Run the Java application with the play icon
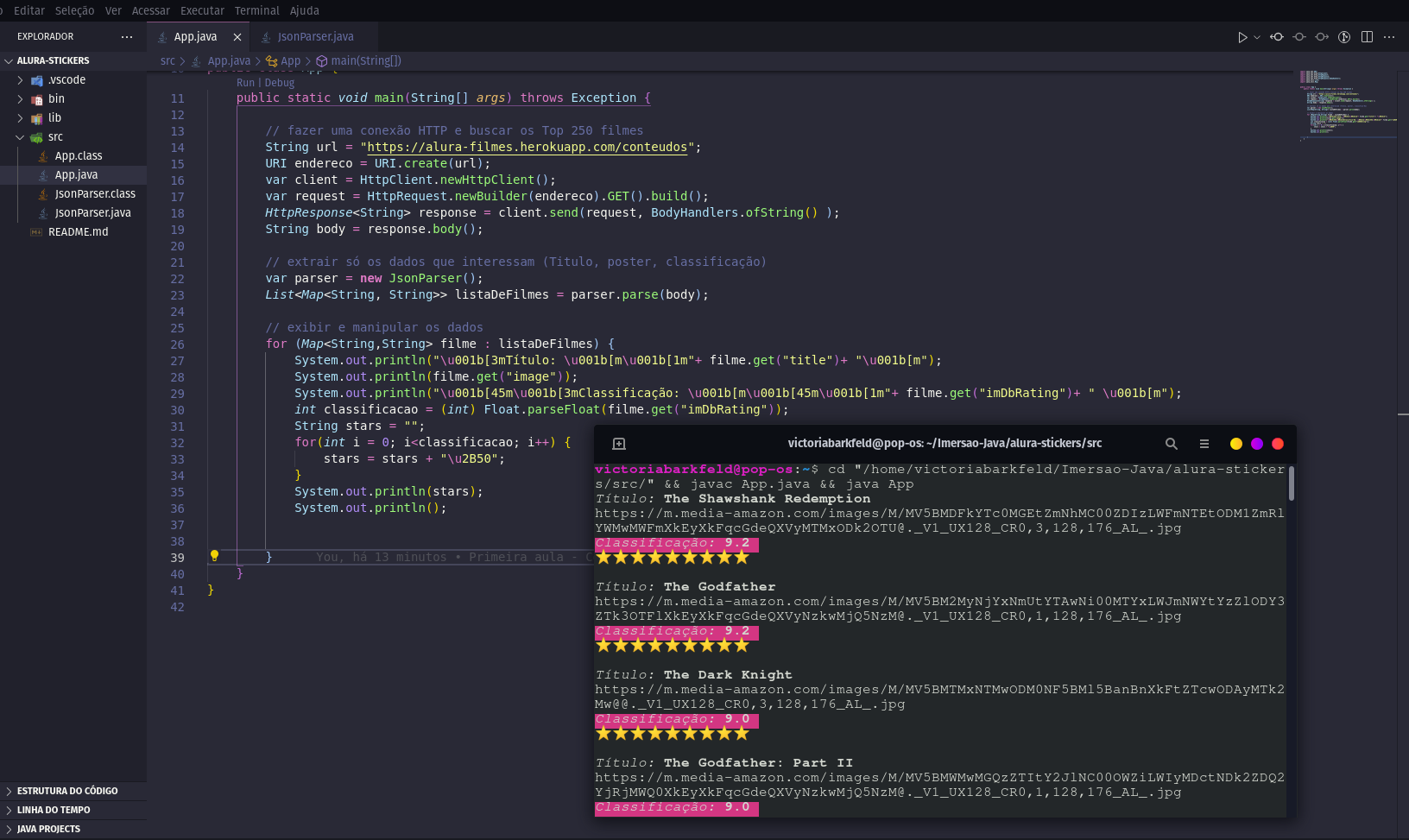1409x840 pixels. [x=1243, y=37]
